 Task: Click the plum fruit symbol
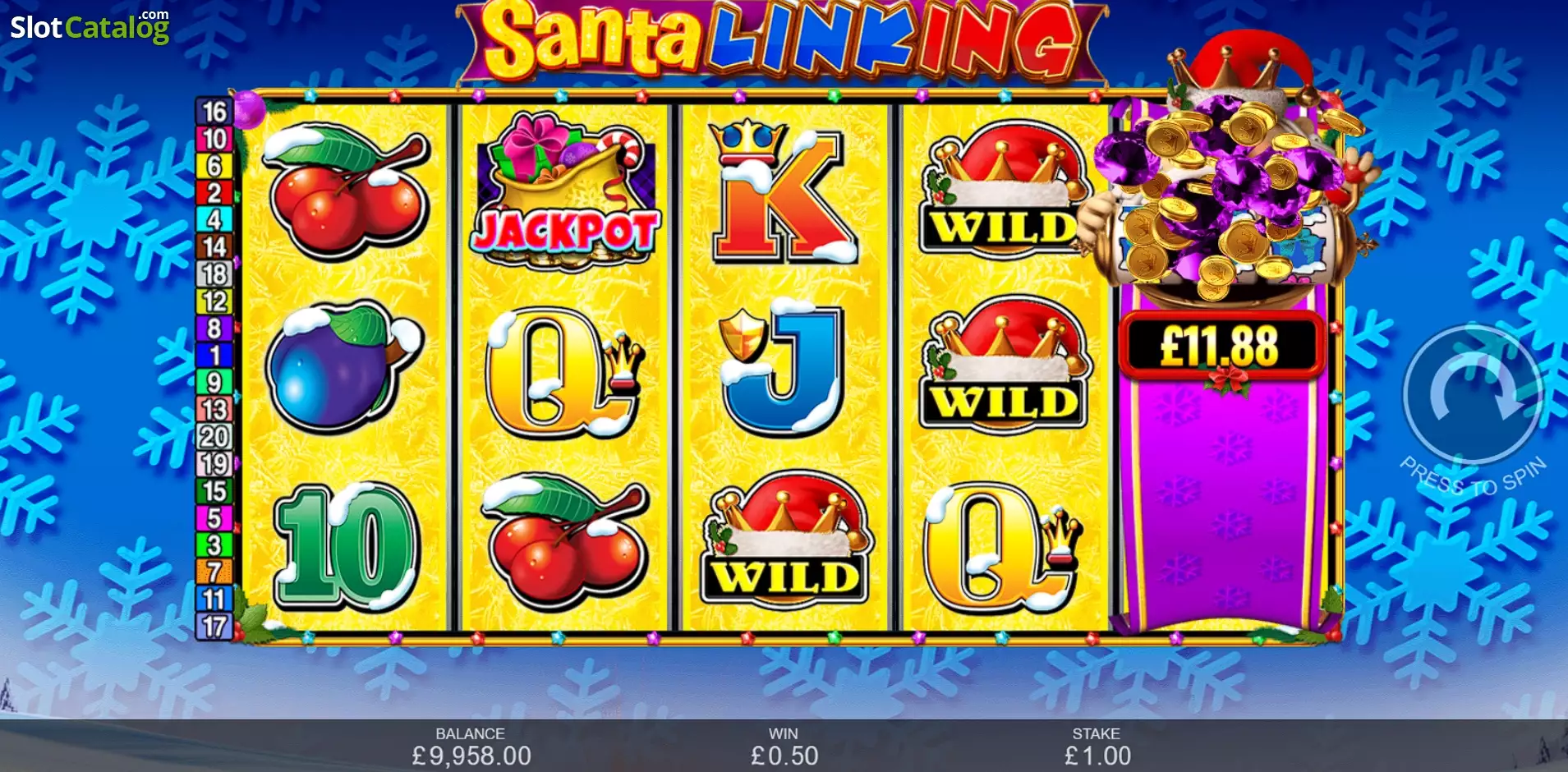[343, 367]
